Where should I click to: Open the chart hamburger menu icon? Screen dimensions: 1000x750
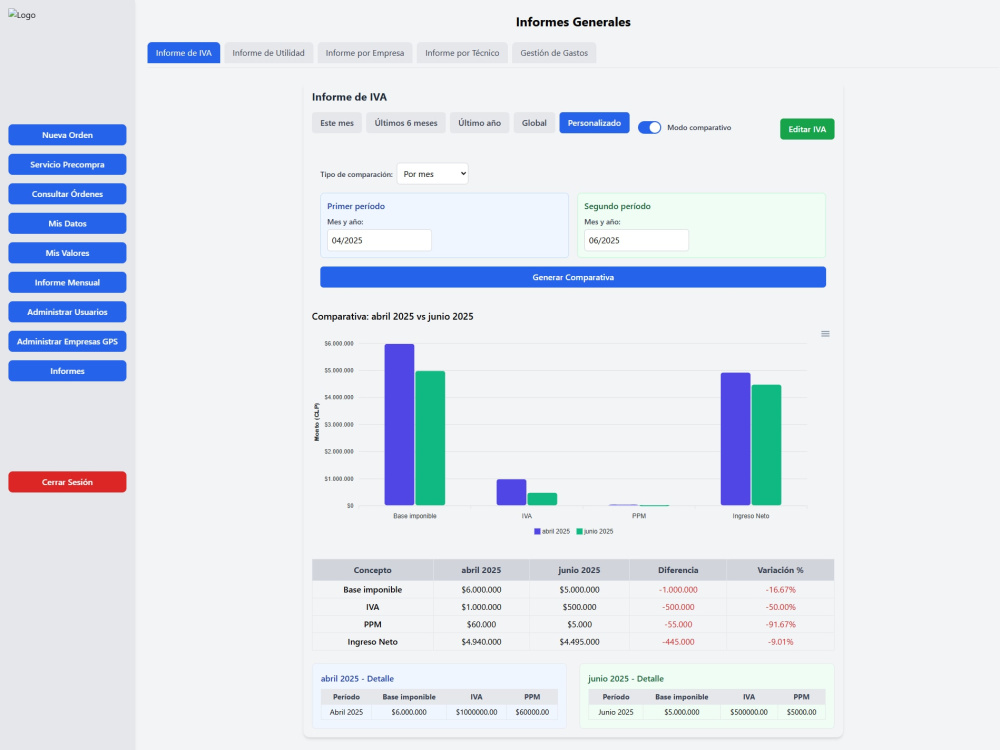(x=825, y=334)
